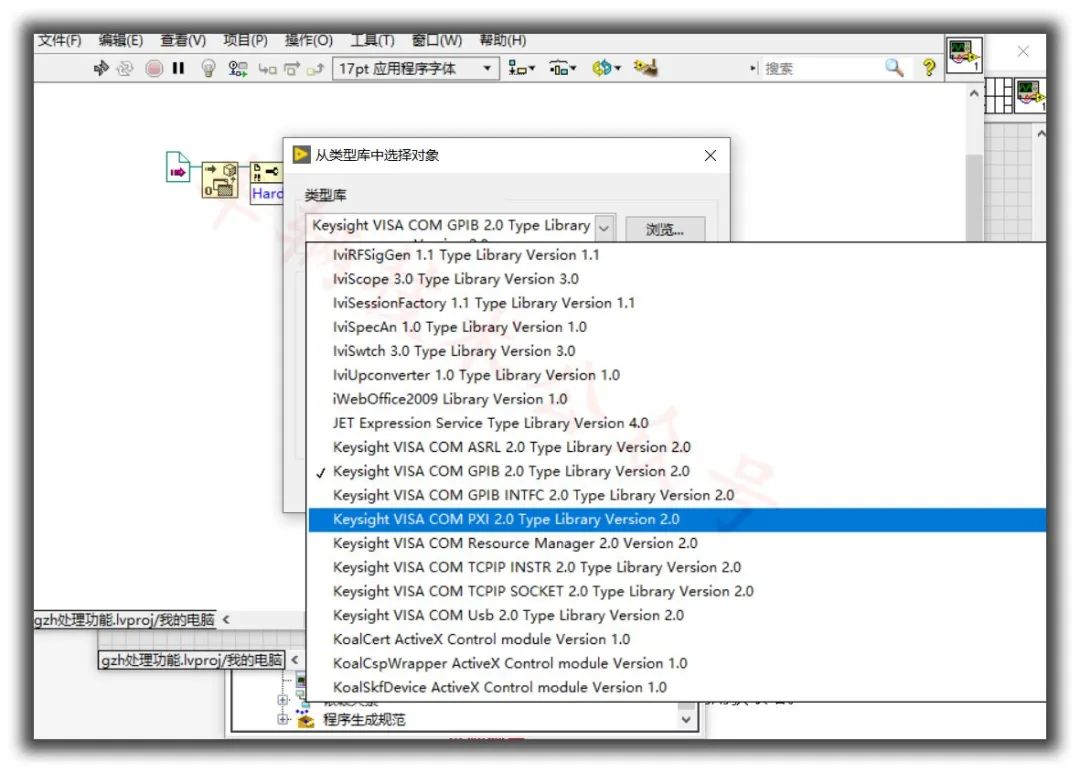Select IviSwtch 3.0 Type Library Version 3.0
This screenshot has width=1080, height=773.
676,351
